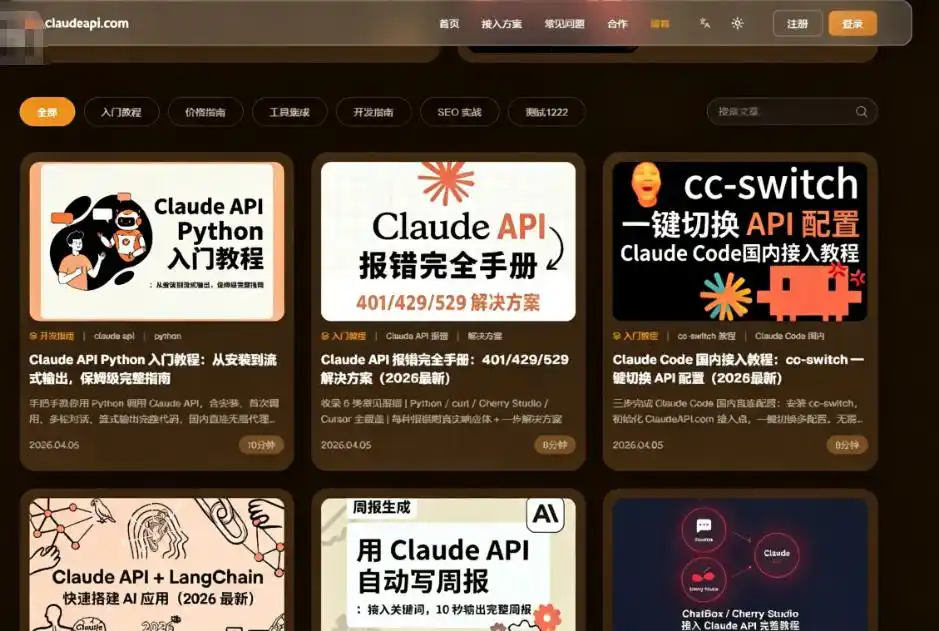Click the 2026.04.05 date on cc-switch card
The width and height of the screenshot is (939, 631).
point(637,445)
